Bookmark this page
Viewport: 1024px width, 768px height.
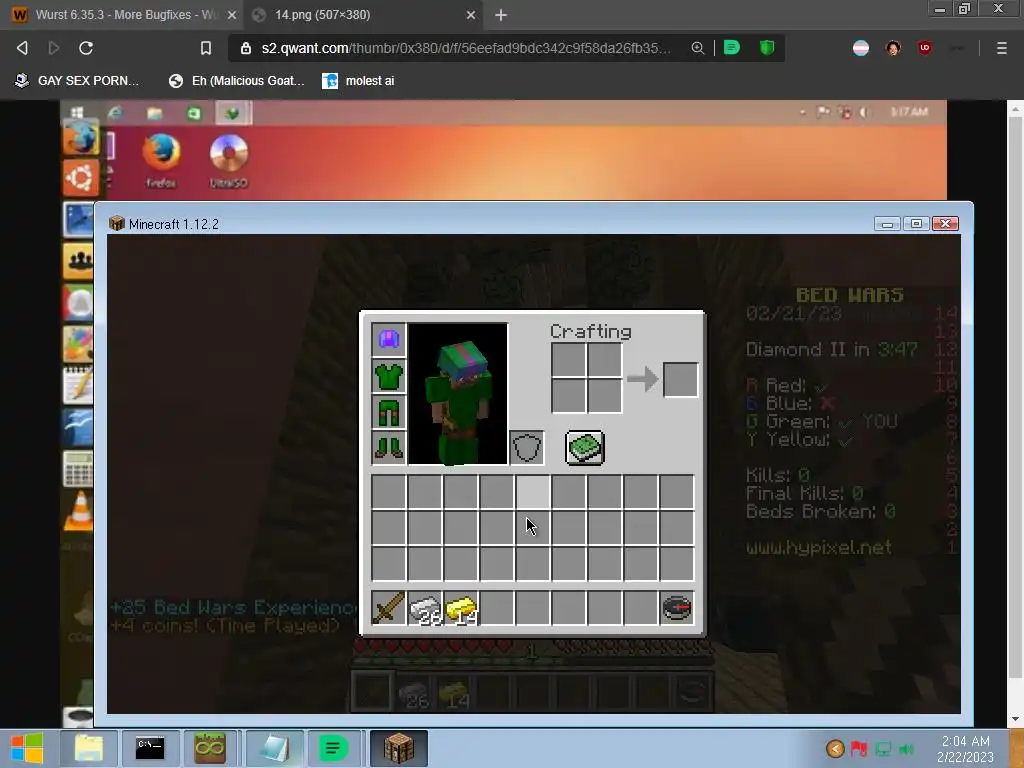coord(206,48)
